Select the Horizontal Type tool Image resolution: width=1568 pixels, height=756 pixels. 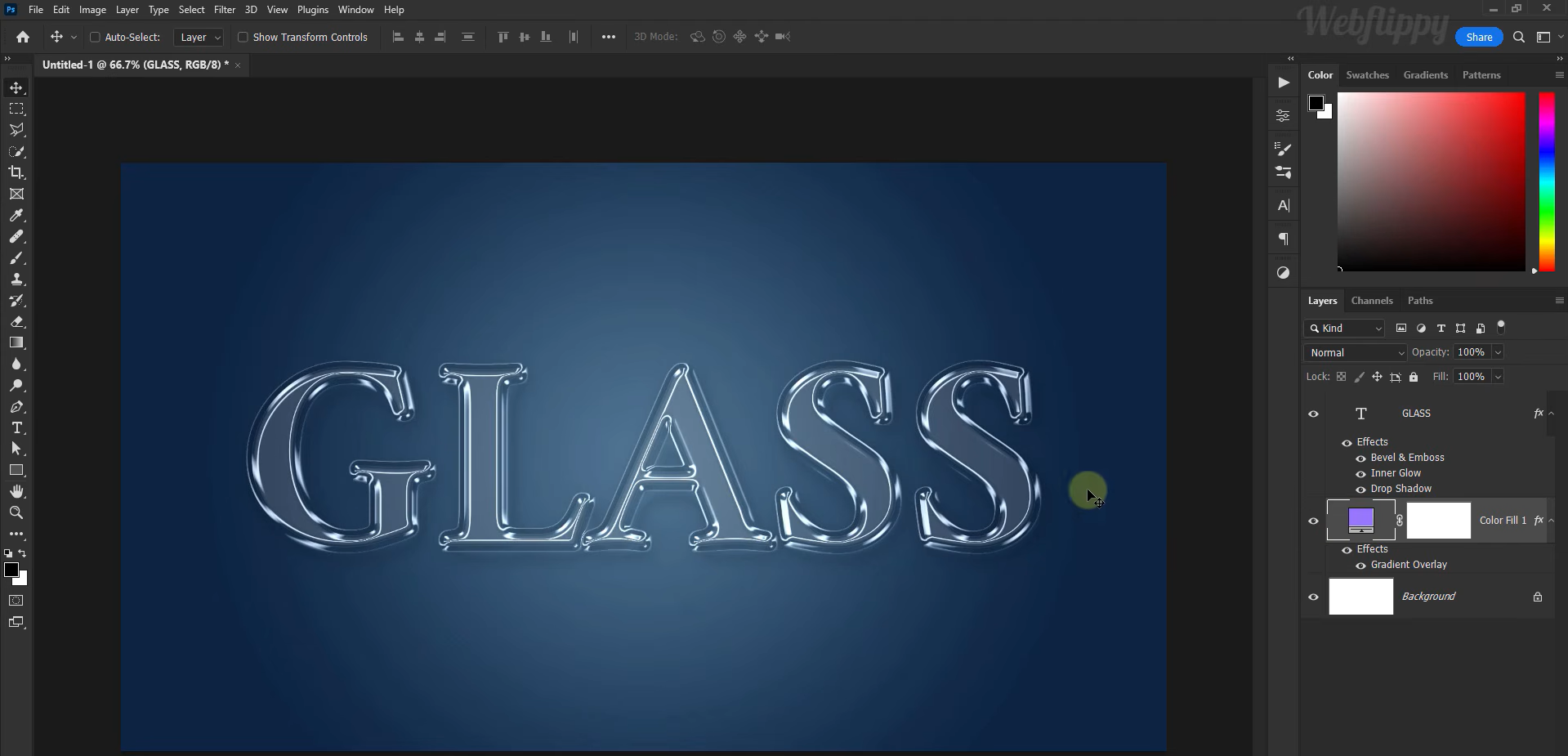pyautogui.click(x=16, y=428)
